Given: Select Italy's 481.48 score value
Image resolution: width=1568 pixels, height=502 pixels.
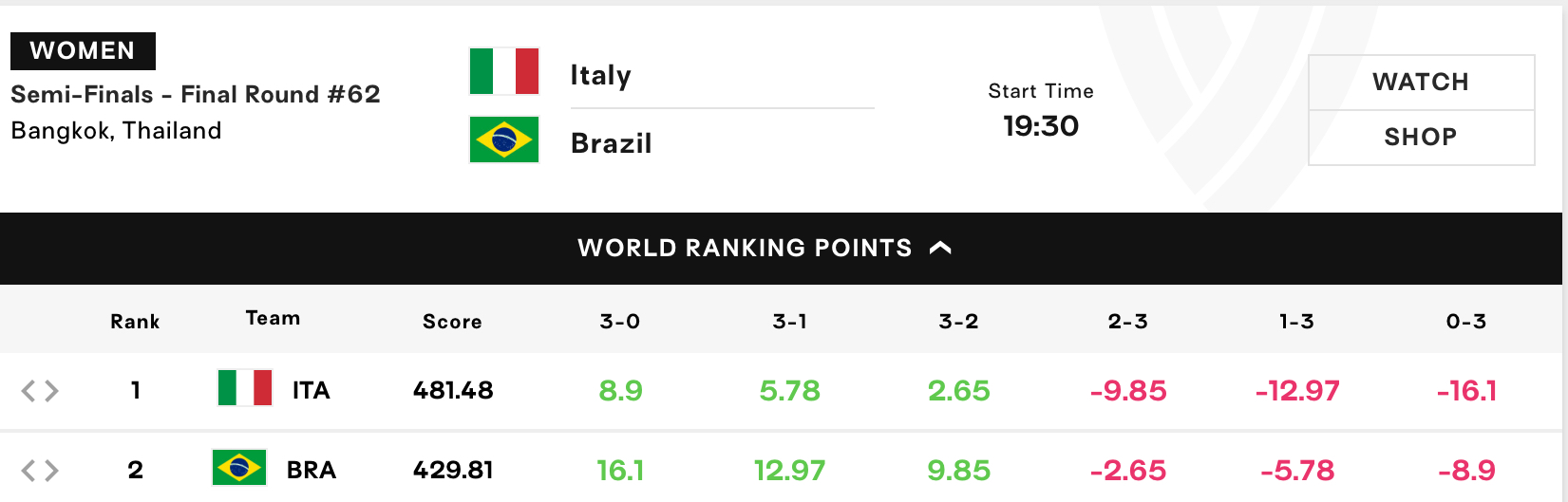Looking at the screenshot, I should pyautogui.click(x=453, y=390).
